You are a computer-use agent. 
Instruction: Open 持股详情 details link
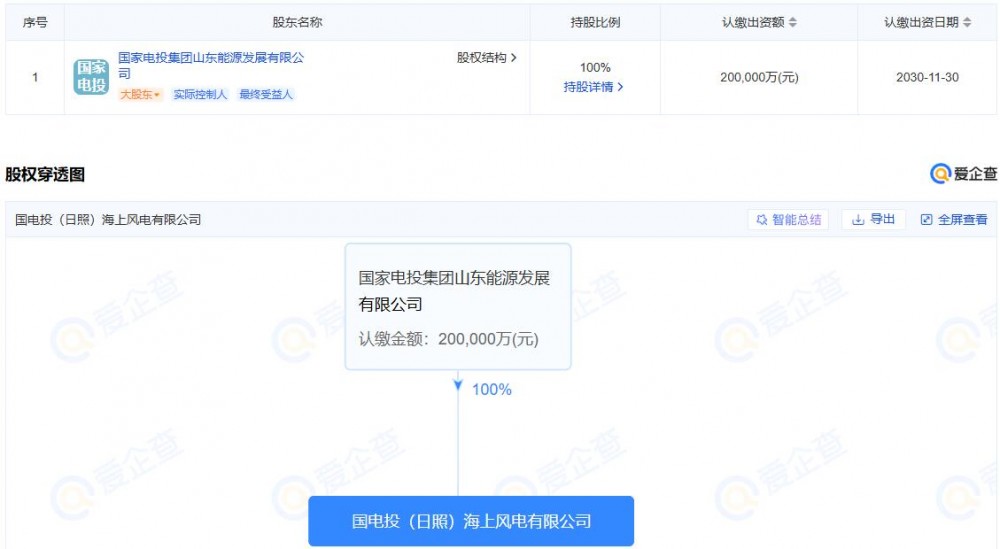point(594,87)
